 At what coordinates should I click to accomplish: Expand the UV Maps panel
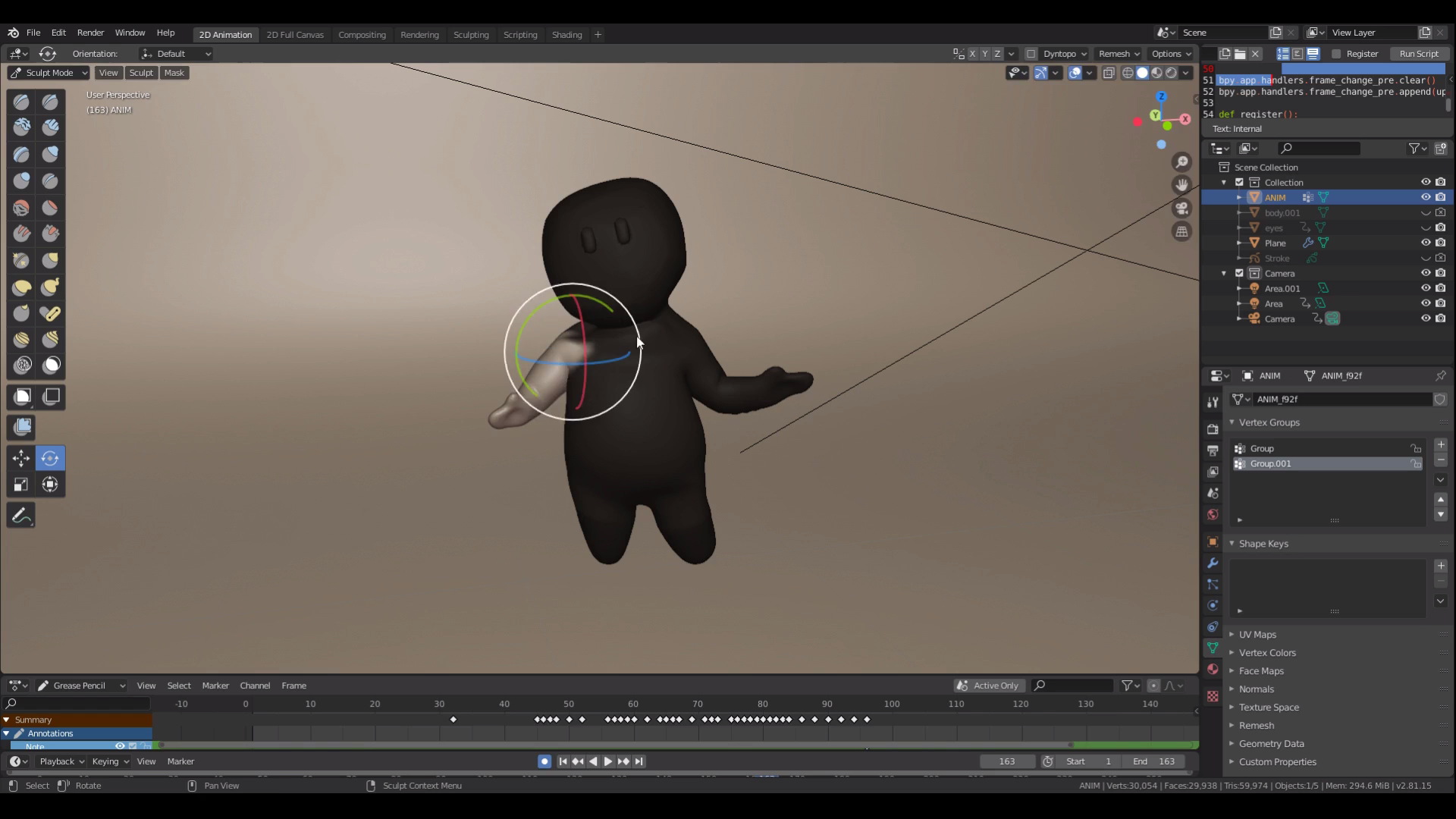(x=1257, y=635)
